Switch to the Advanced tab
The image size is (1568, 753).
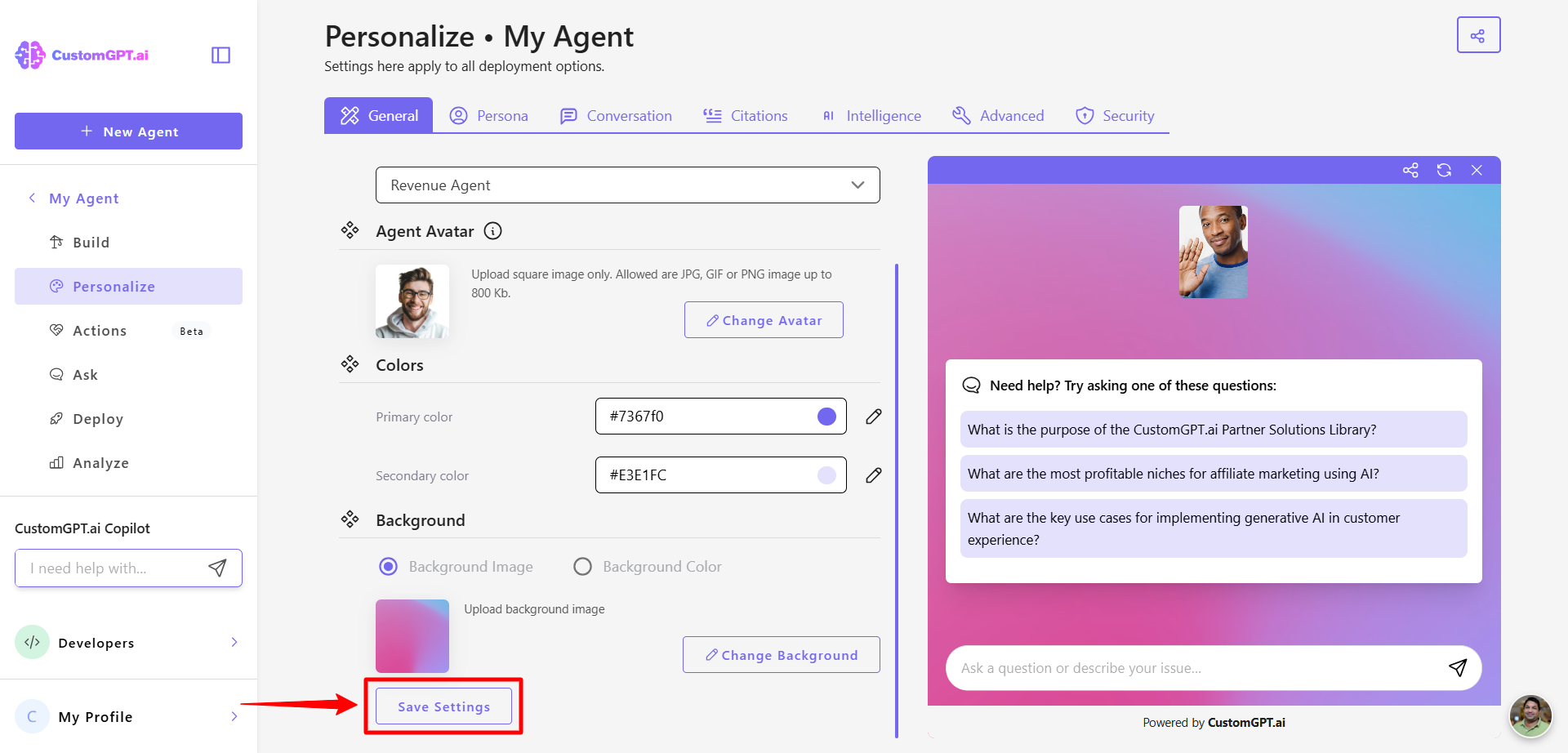(998, 115)
